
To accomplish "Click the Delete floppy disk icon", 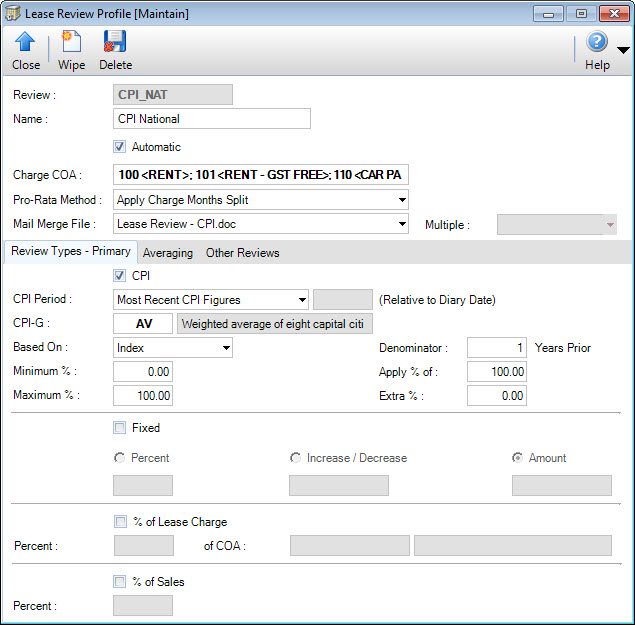I will click(115, 42).
